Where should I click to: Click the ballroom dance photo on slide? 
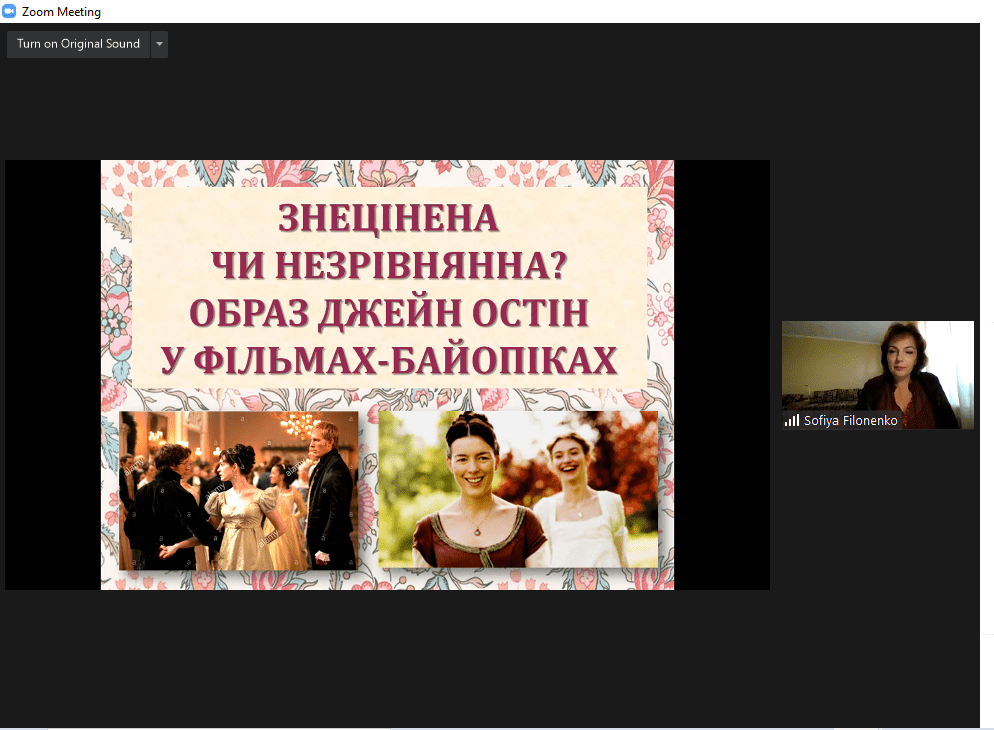238,490
